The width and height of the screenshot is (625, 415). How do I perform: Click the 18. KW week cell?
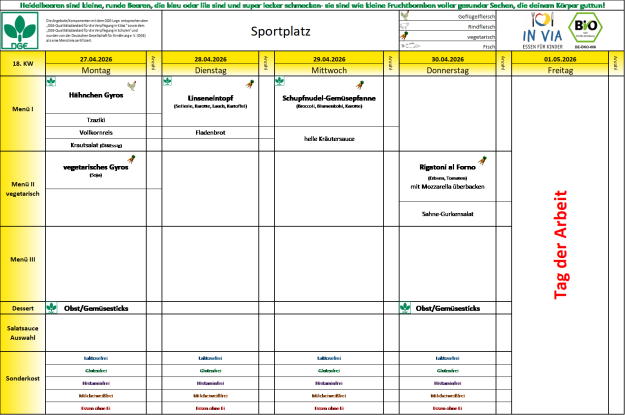[x=22, y=64]
